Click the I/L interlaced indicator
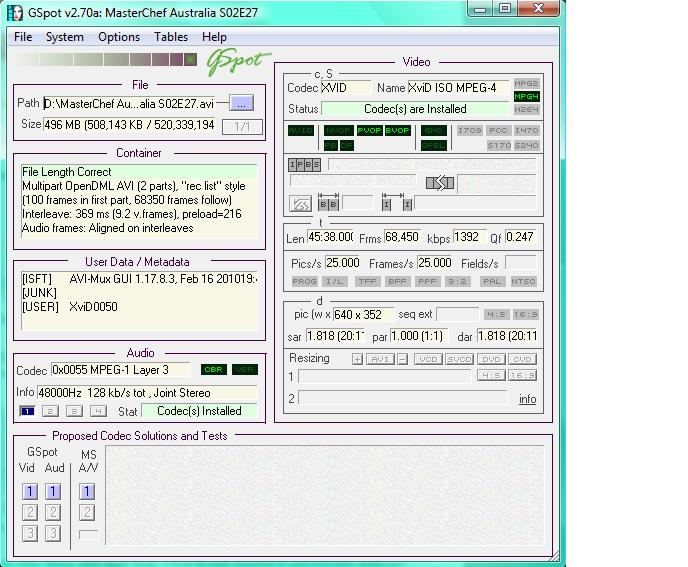 335,281
